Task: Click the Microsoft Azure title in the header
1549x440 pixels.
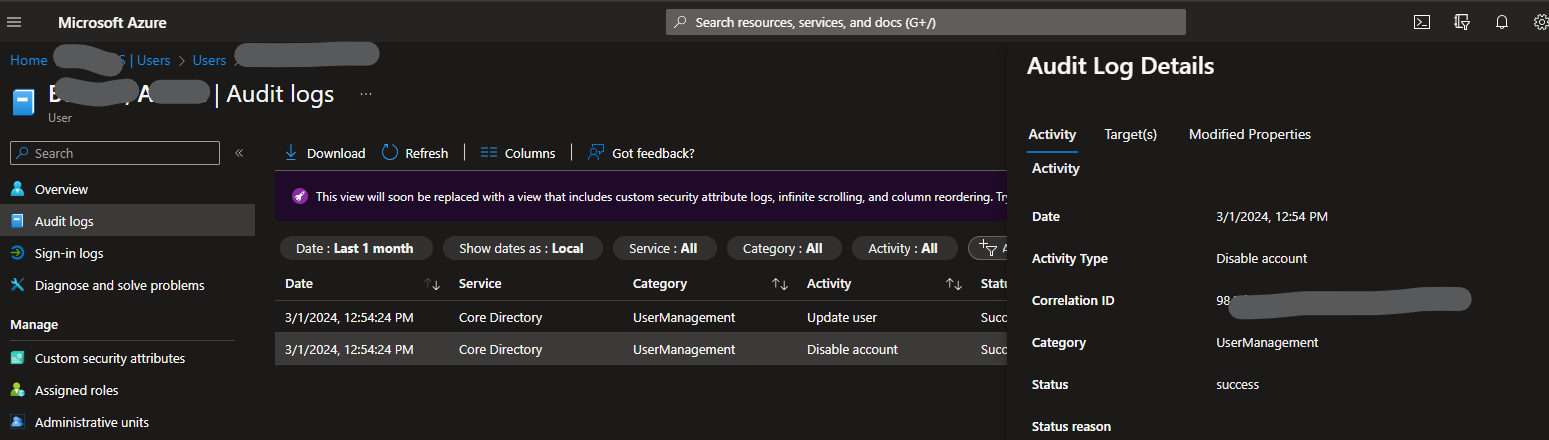Action: [x=112, y=22]
